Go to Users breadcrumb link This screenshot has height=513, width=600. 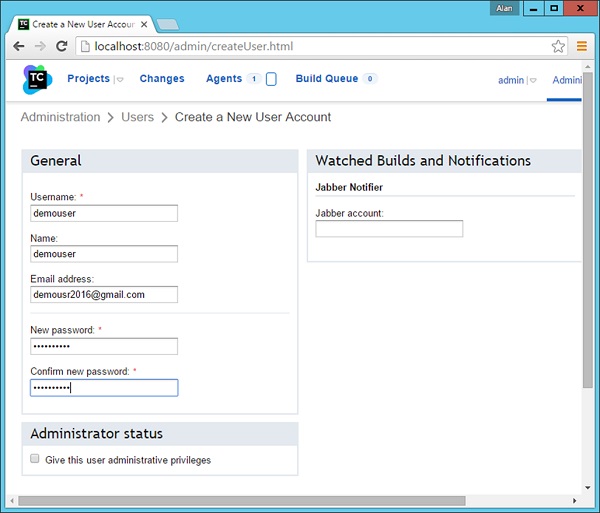coord(137,117)
